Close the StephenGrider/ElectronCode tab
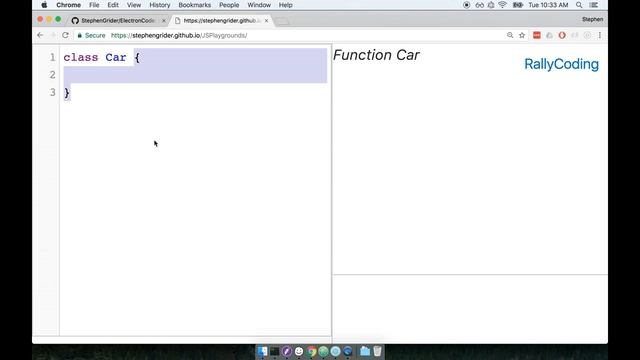 (x=164, y=20)
